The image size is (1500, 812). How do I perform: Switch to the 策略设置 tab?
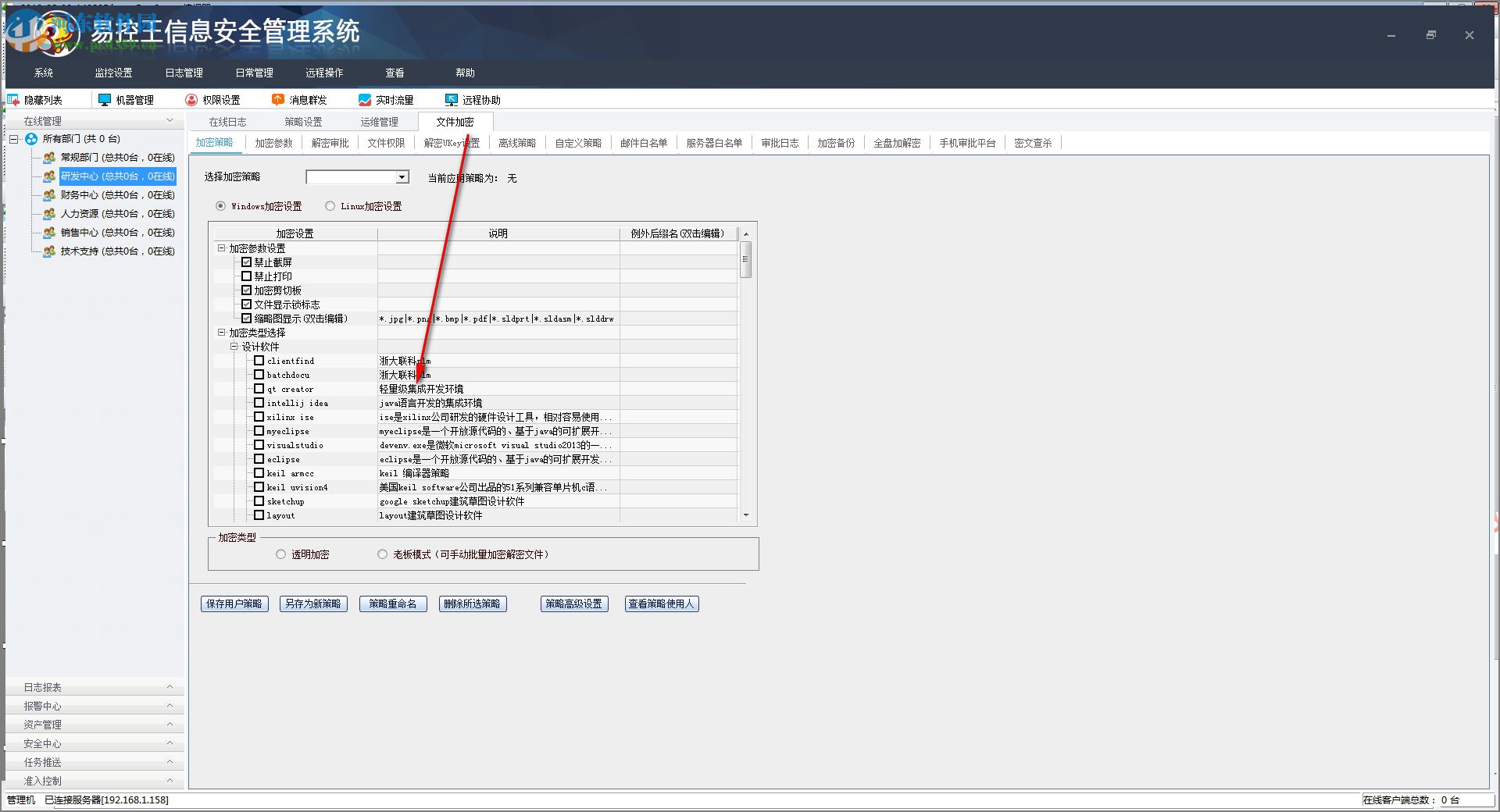[303, 122]
